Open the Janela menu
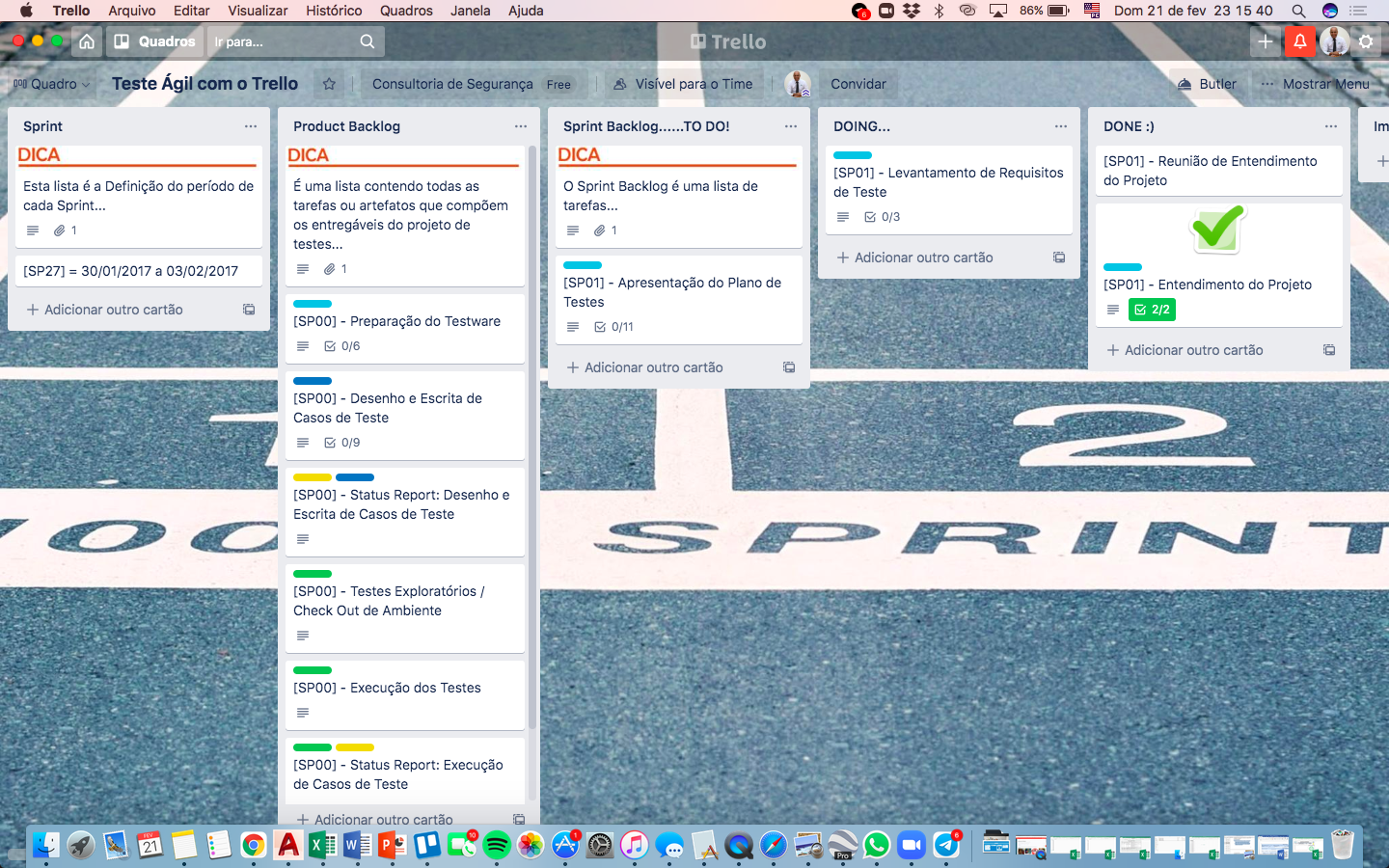The image size is (1389, 868). [471, 11]
